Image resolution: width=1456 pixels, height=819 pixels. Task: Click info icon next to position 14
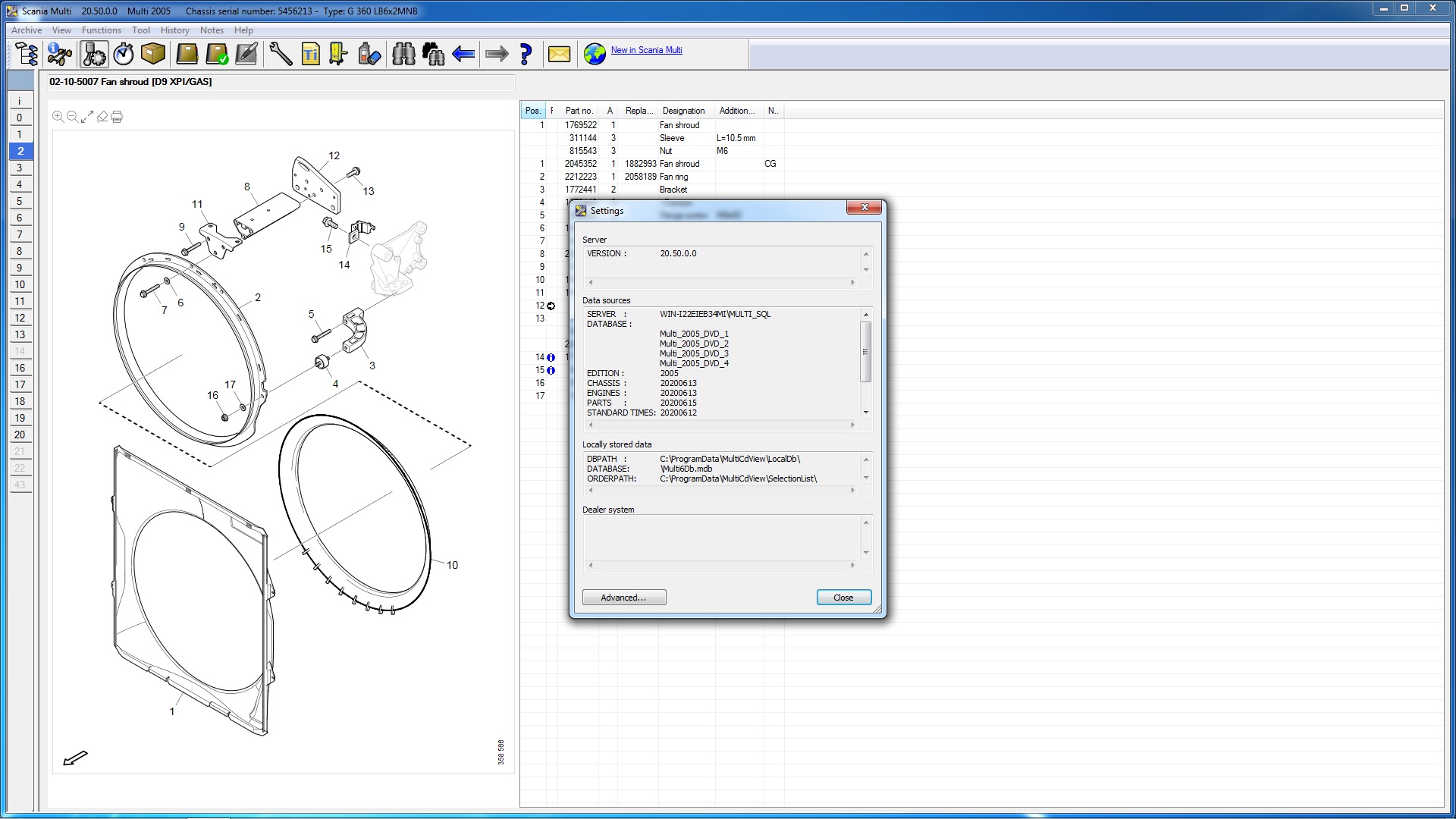pos(551,357)
